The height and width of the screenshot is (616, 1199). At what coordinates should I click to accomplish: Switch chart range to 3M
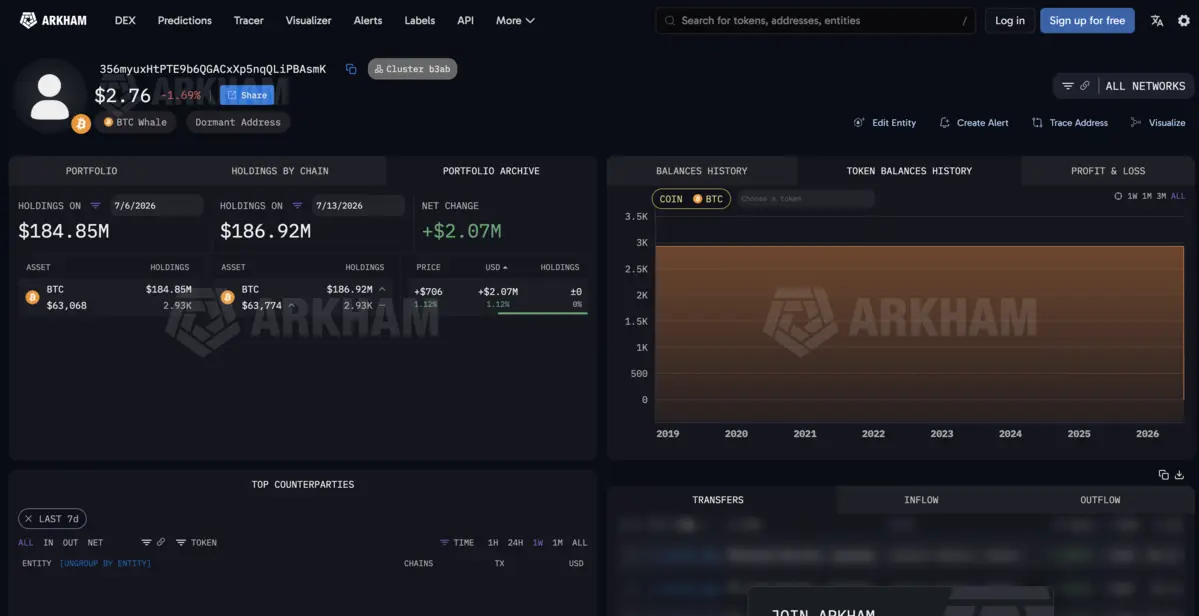pos(1161,196)
